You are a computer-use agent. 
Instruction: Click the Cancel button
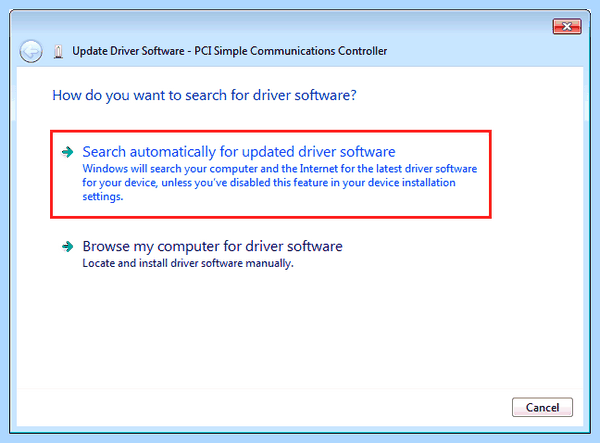(x=542, y=407)
